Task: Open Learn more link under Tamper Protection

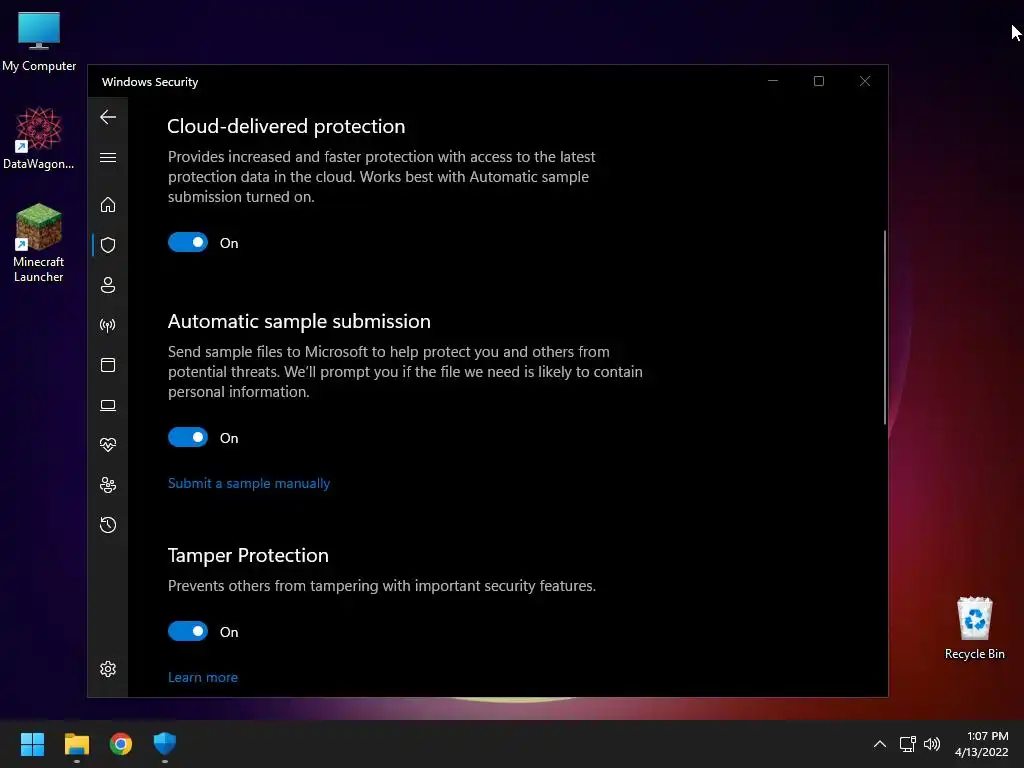Action: coord(202,677)
